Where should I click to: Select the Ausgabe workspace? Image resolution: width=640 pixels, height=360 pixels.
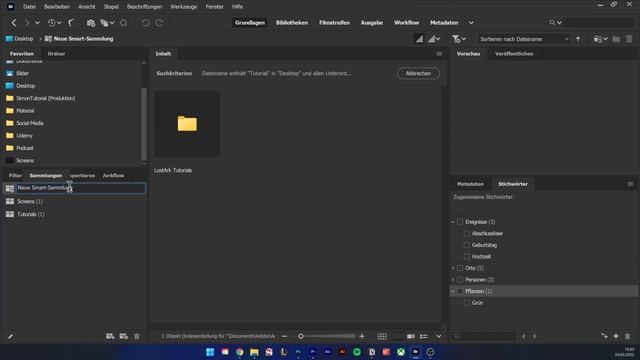pyautogui.click(x=372, y=23)
